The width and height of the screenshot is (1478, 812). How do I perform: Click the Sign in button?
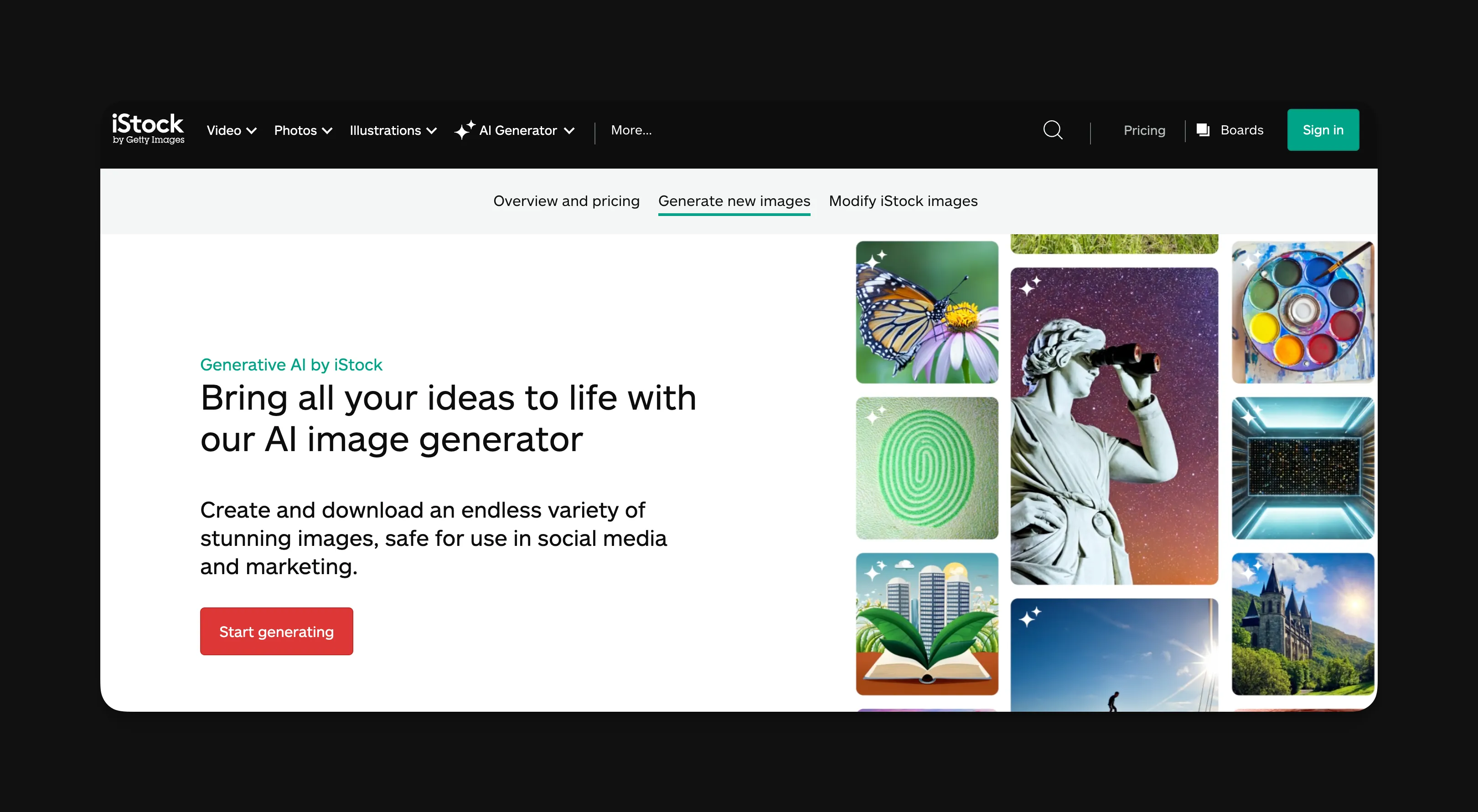pos(1323,129)
